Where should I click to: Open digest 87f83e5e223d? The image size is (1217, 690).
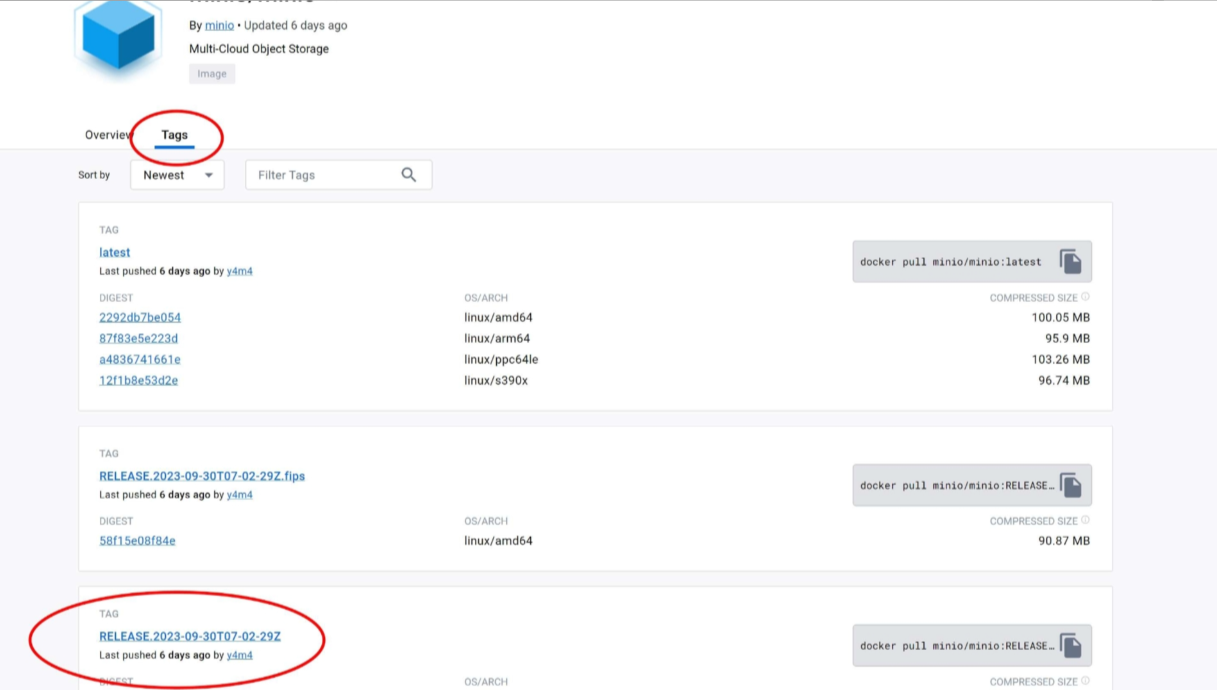[138, 339]
